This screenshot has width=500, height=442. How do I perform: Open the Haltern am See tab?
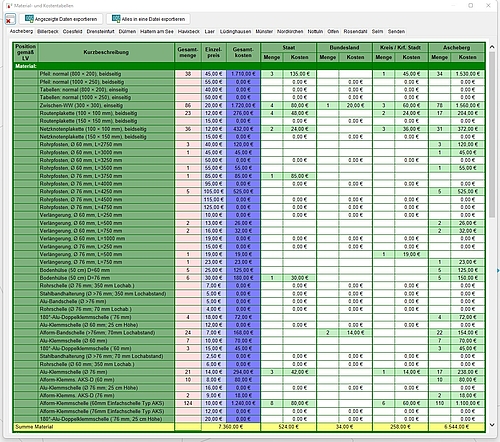157,31
